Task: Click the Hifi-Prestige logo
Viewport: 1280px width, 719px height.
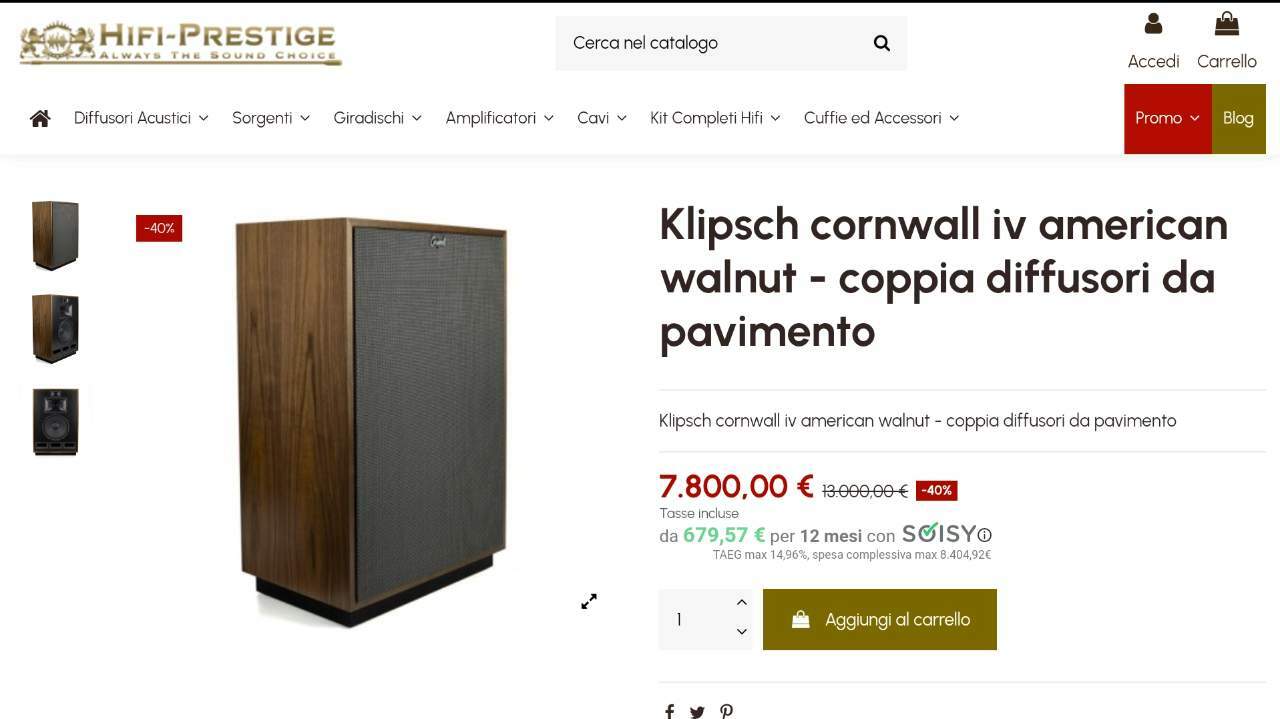Action: coord(180,43)
